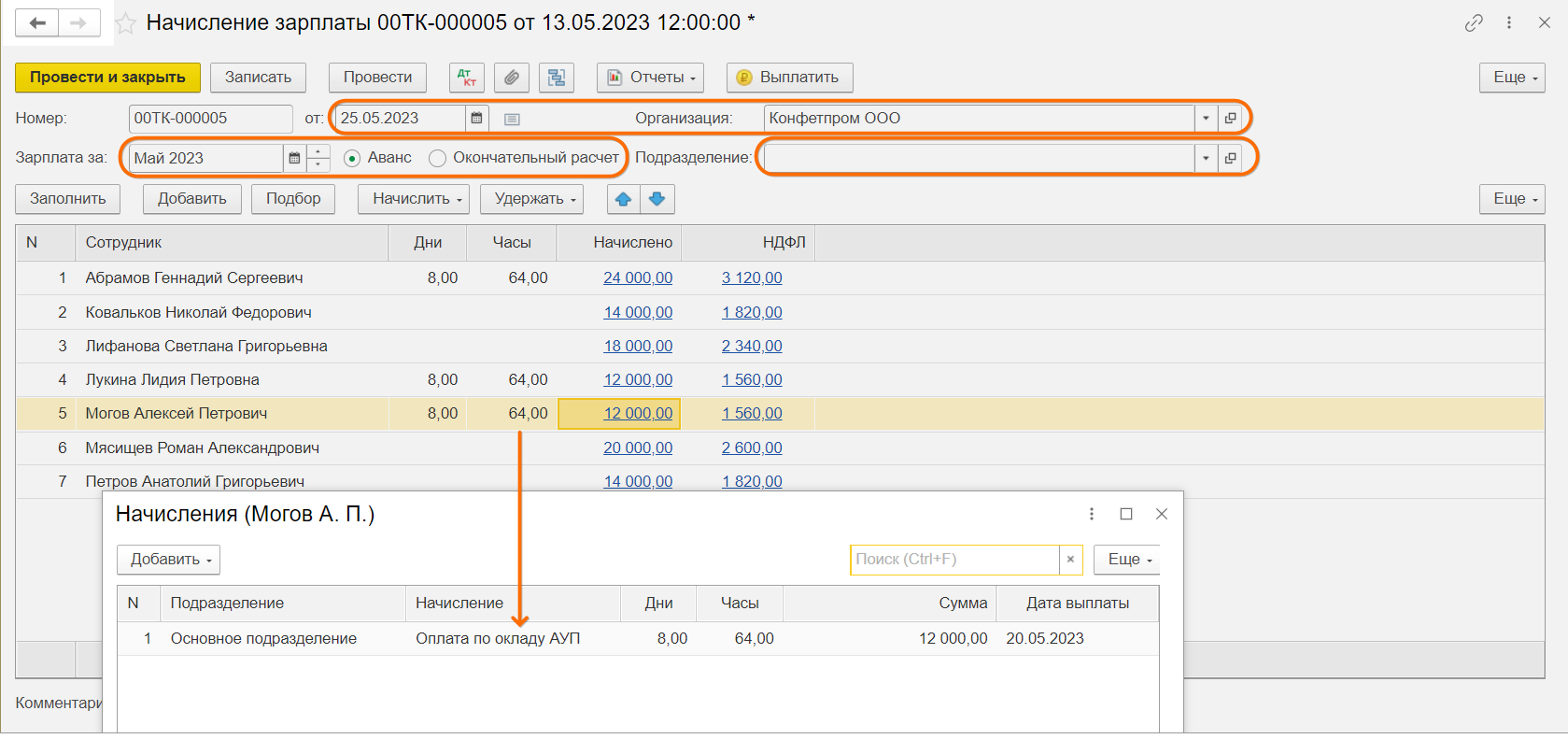
Task: Select Окончательный расчет radio button
Action: [437, 159]
